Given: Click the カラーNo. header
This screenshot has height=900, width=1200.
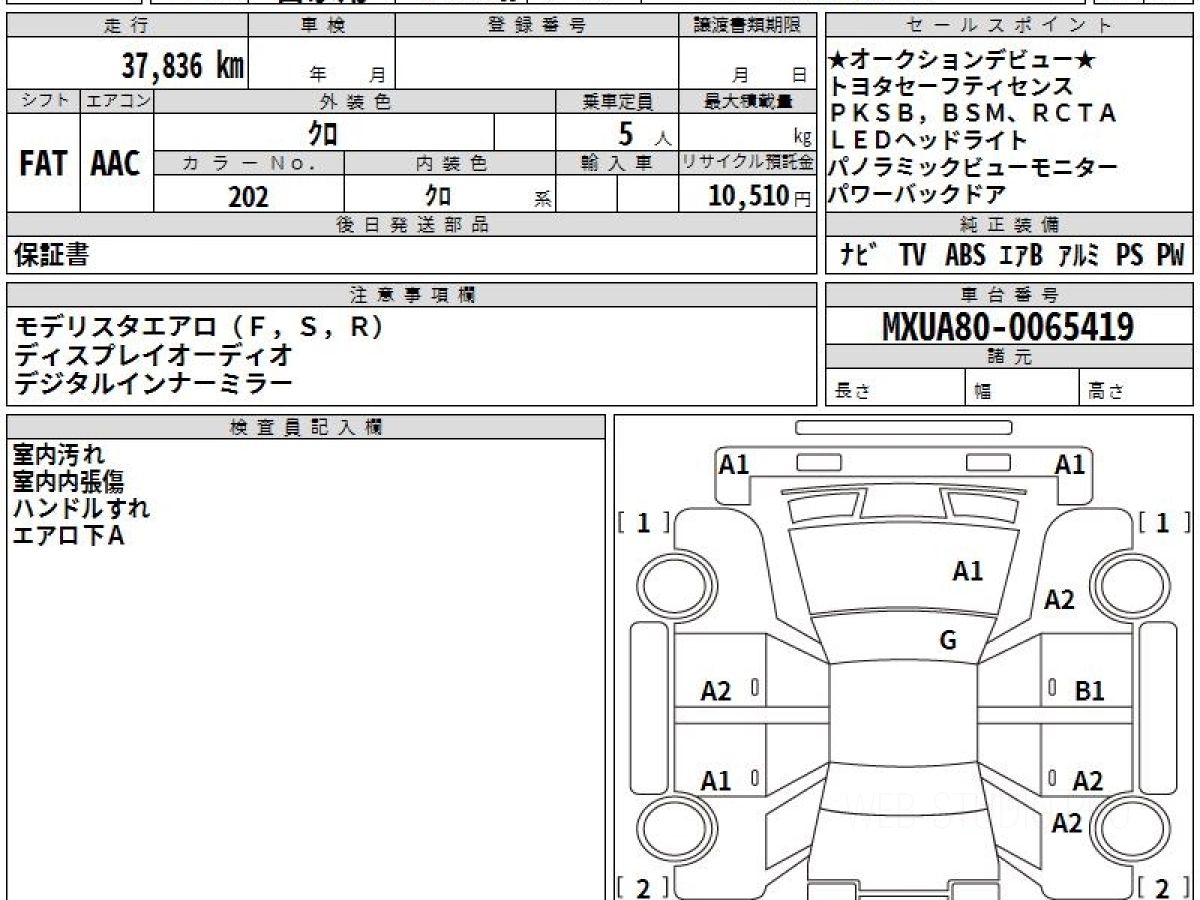Looking at the screenshot, I should coord(249,163).
